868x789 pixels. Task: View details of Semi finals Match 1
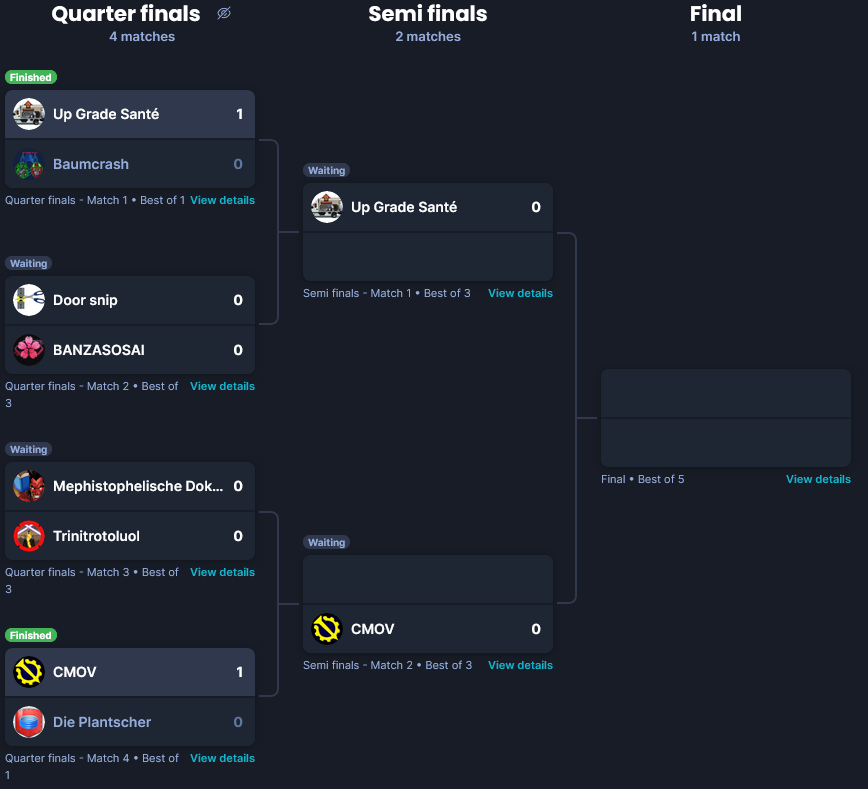520,293
